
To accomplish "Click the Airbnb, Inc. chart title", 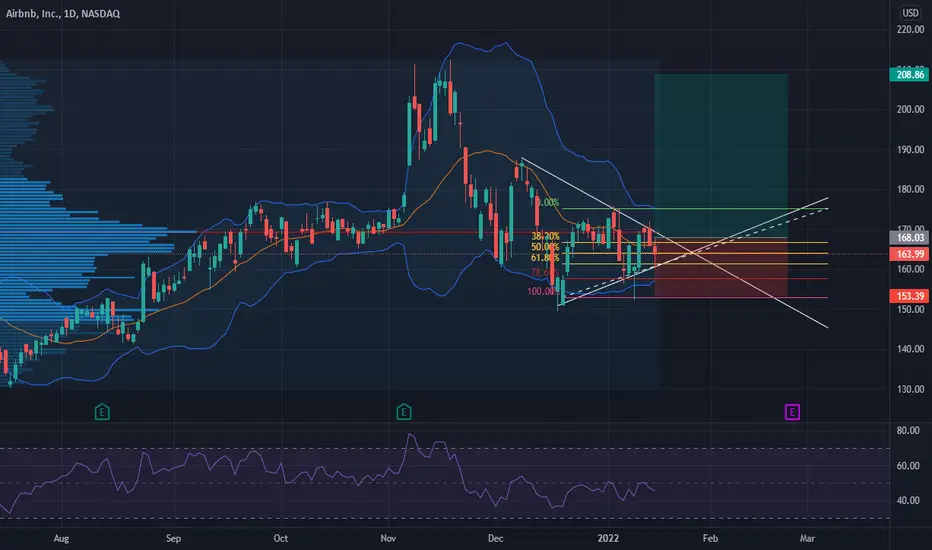I will click(63, 13).
